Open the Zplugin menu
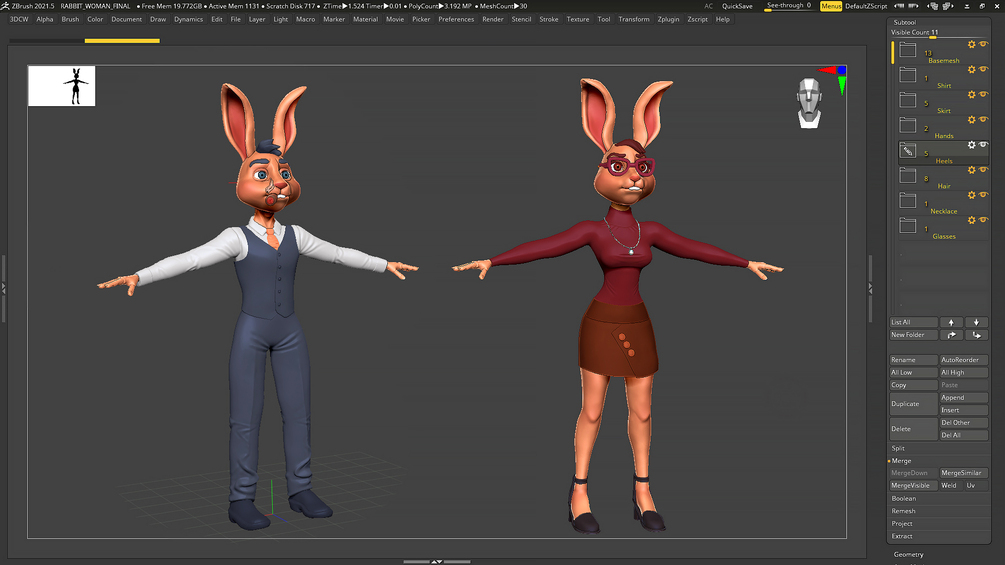 click(x=668, y=19)
